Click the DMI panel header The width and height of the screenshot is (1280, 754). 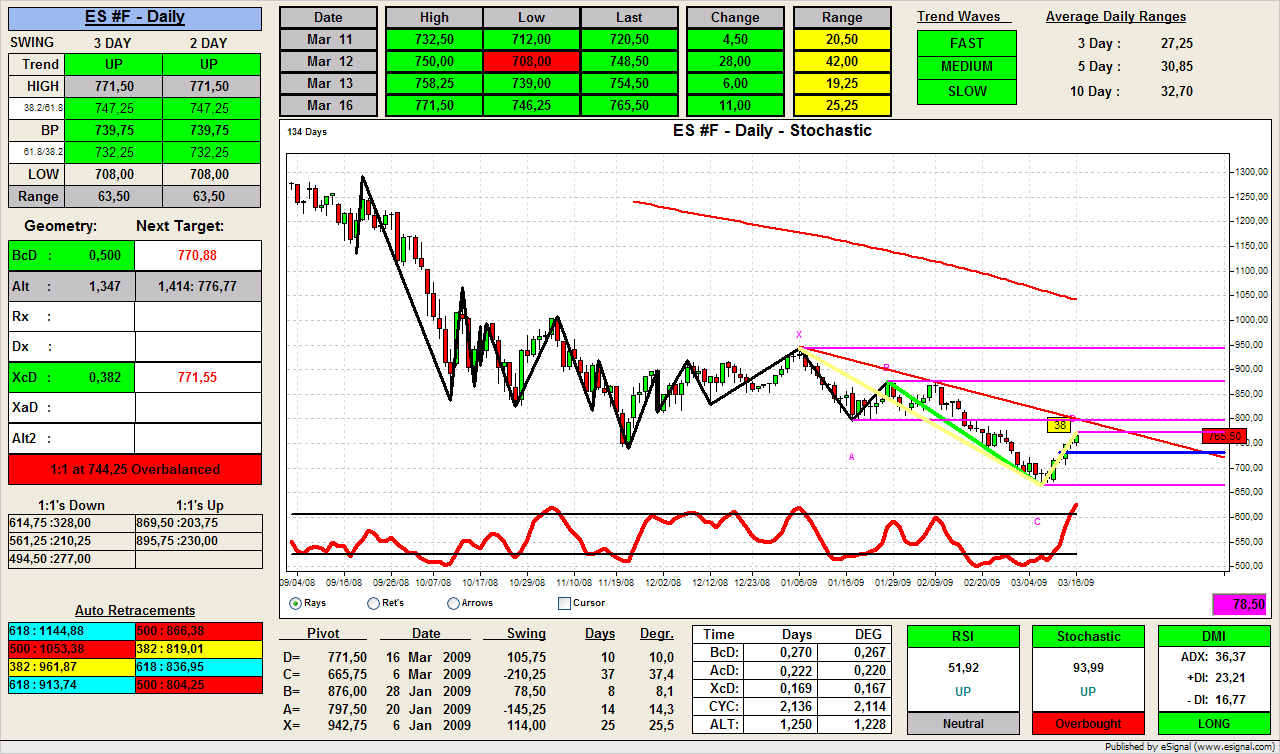point(1215,637)
